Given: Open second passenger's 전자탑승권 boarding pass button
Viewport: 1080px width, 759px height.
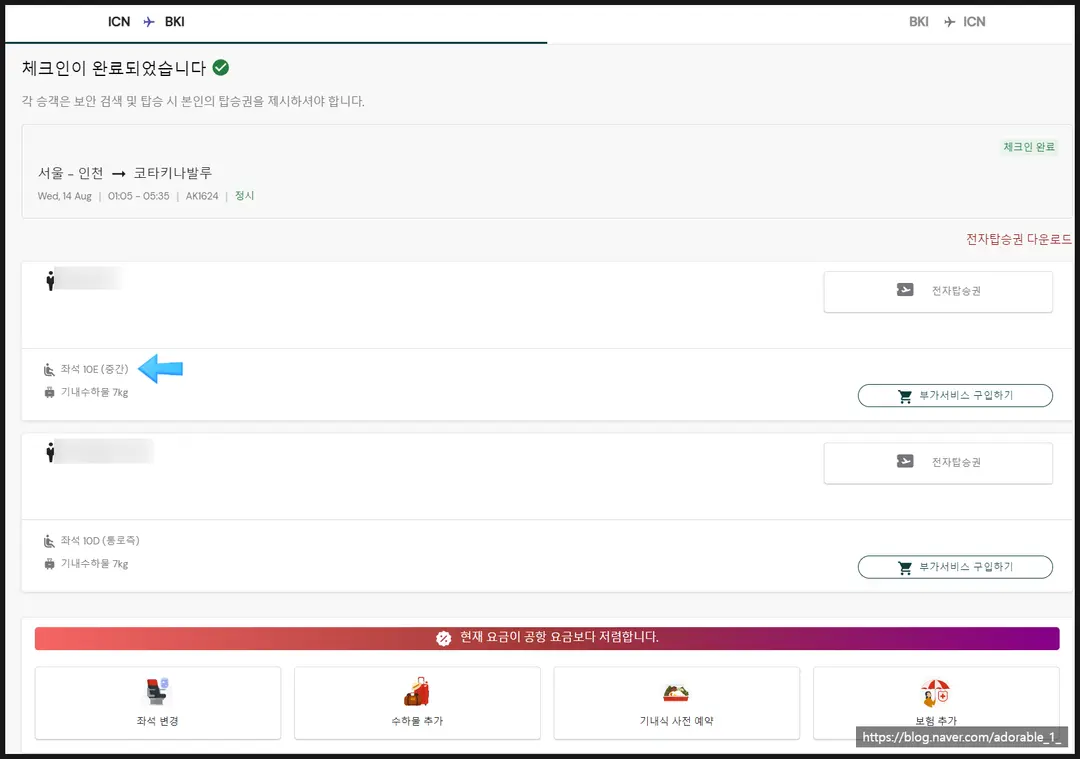Looking at the screenshot, I should click(x=937, y=463).
